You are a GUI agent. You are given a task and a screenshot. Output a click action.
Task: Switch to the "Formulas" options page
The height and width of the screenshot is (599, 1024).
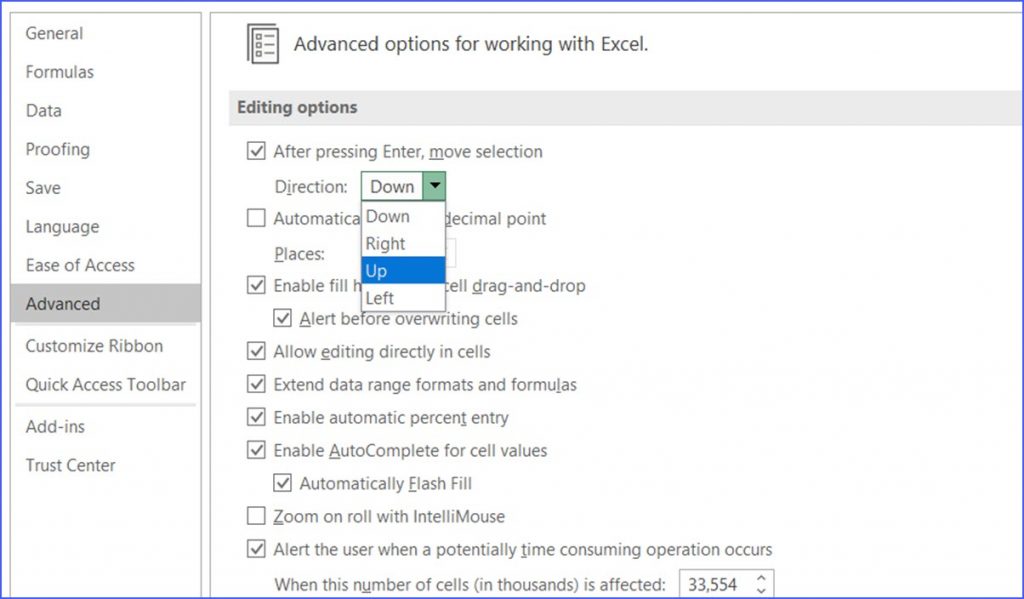[x=60, y=72]
